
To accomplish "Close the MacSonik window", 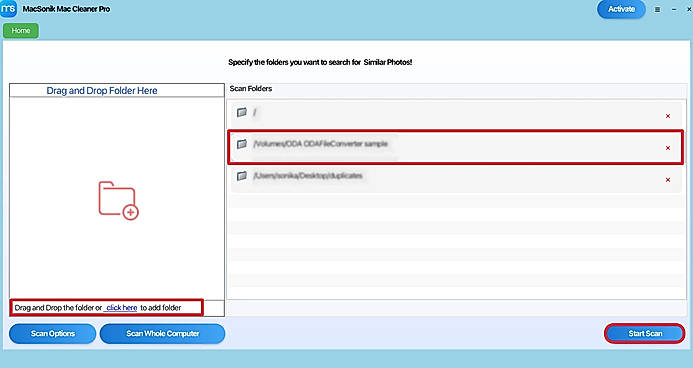I will (x=689, y=9).
